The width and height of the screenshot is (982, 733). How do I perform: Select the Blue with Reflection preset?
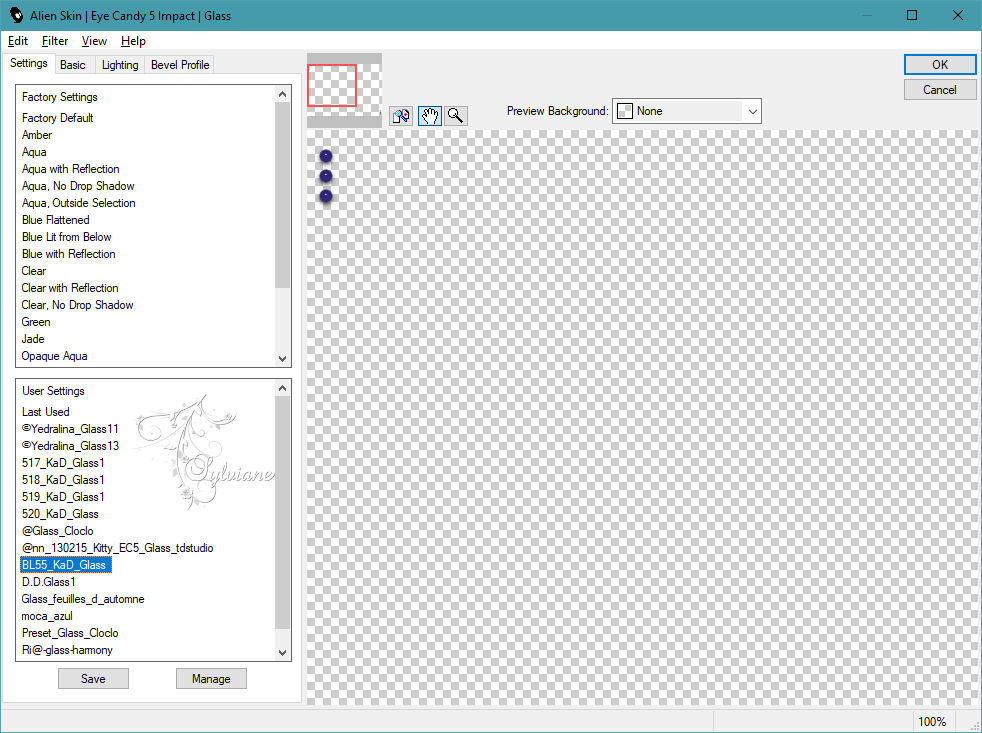click(69, 254)
